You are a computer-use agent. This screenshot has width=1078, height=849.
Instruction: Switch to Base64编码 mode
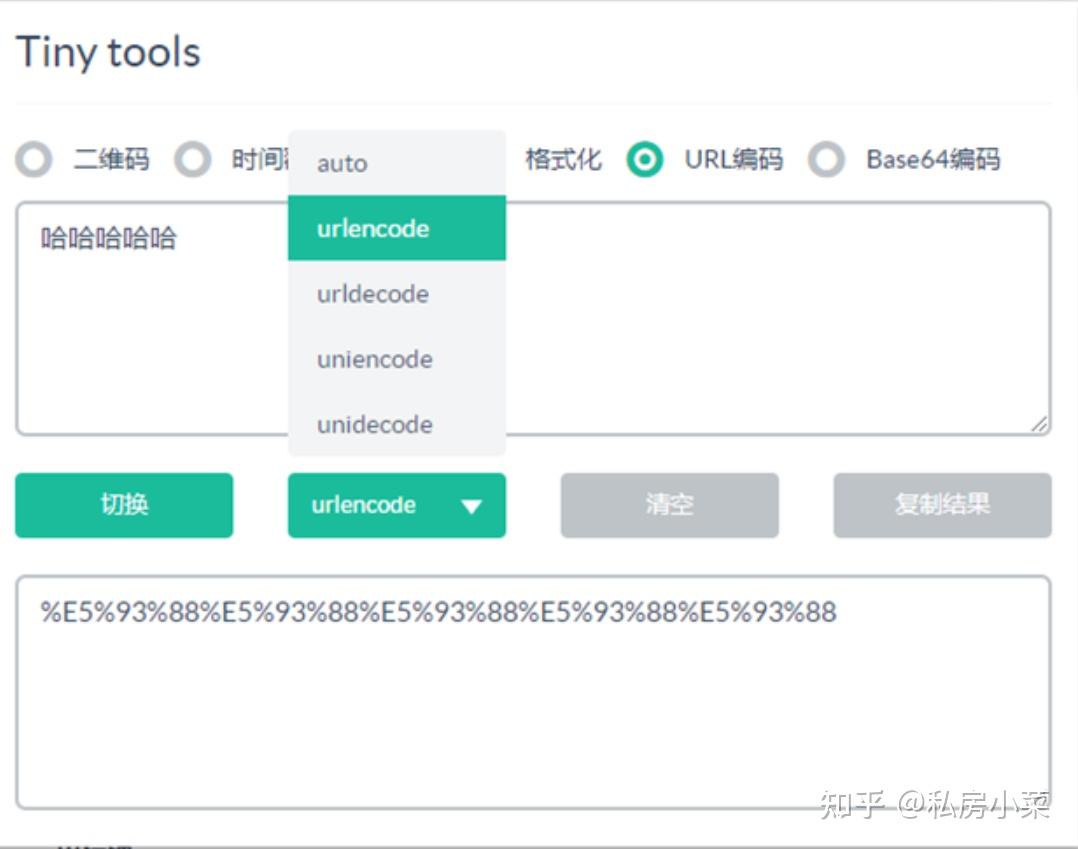826,160
